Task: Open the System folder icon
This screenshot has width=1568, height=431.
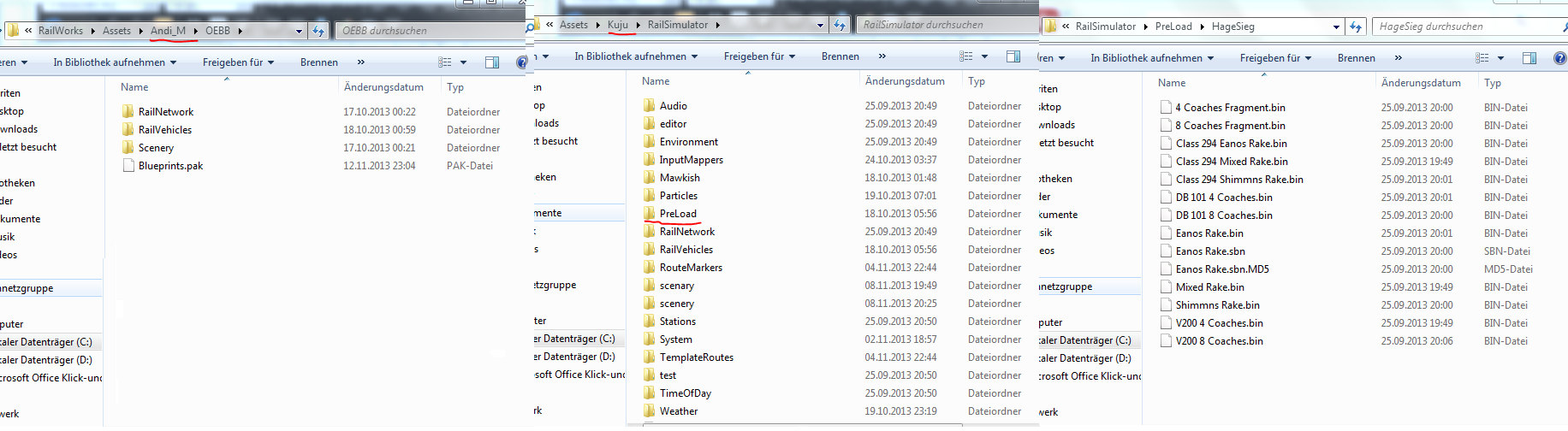Action: coord(650,339)
